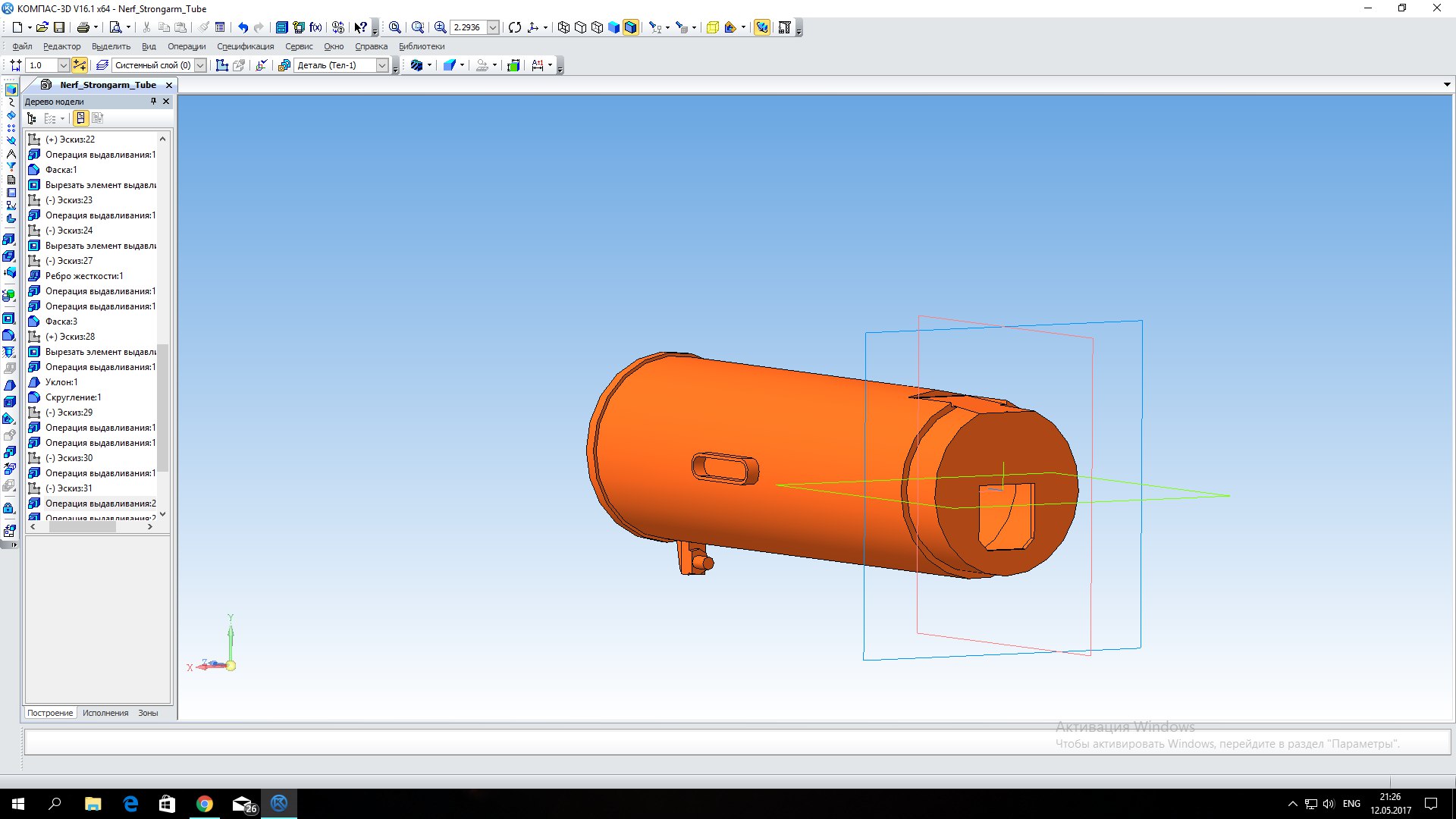This screenshot has height=819, width=1456.
Task: Open the KOMPAS-3D taskbar icon
Action: 279,803
